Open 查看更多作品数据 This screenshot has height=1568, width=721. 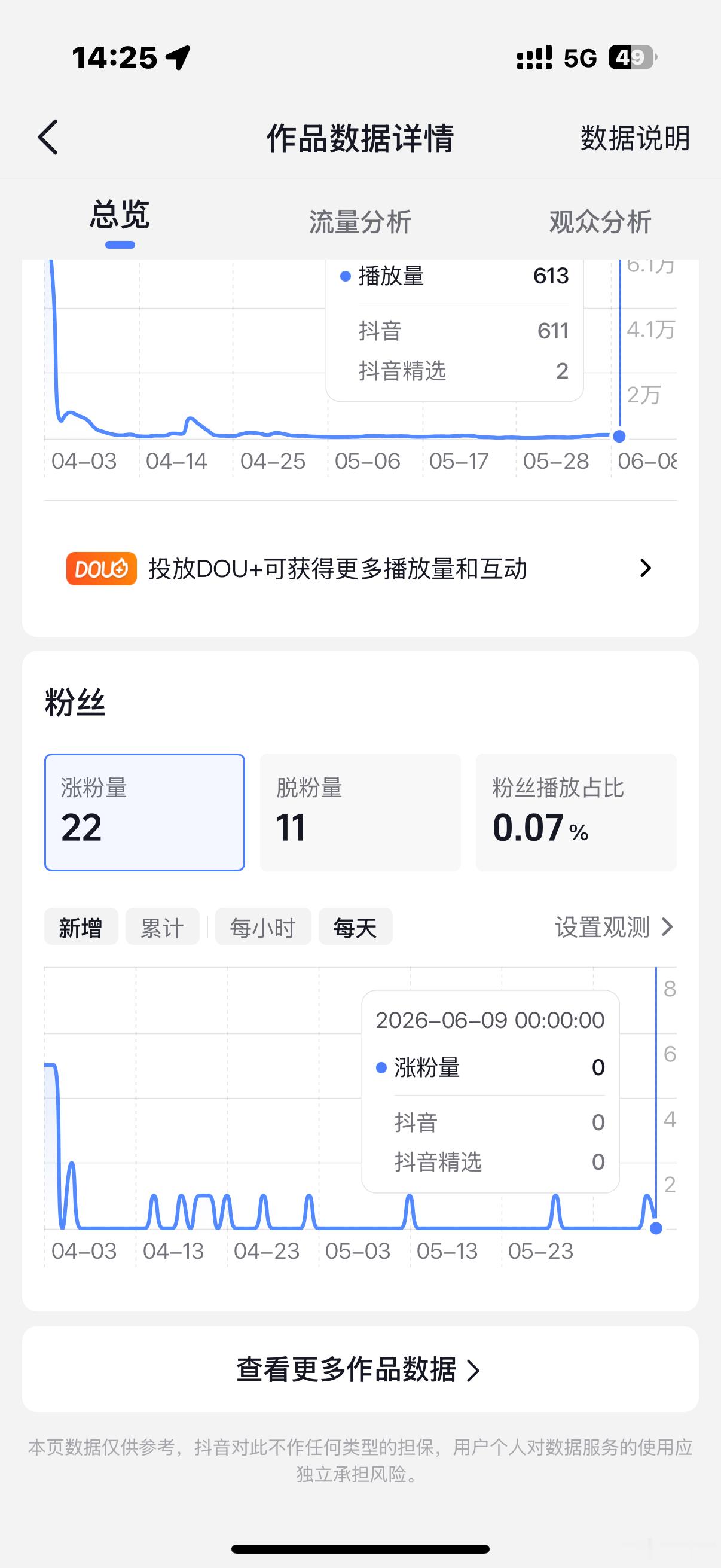point(360,1369)
